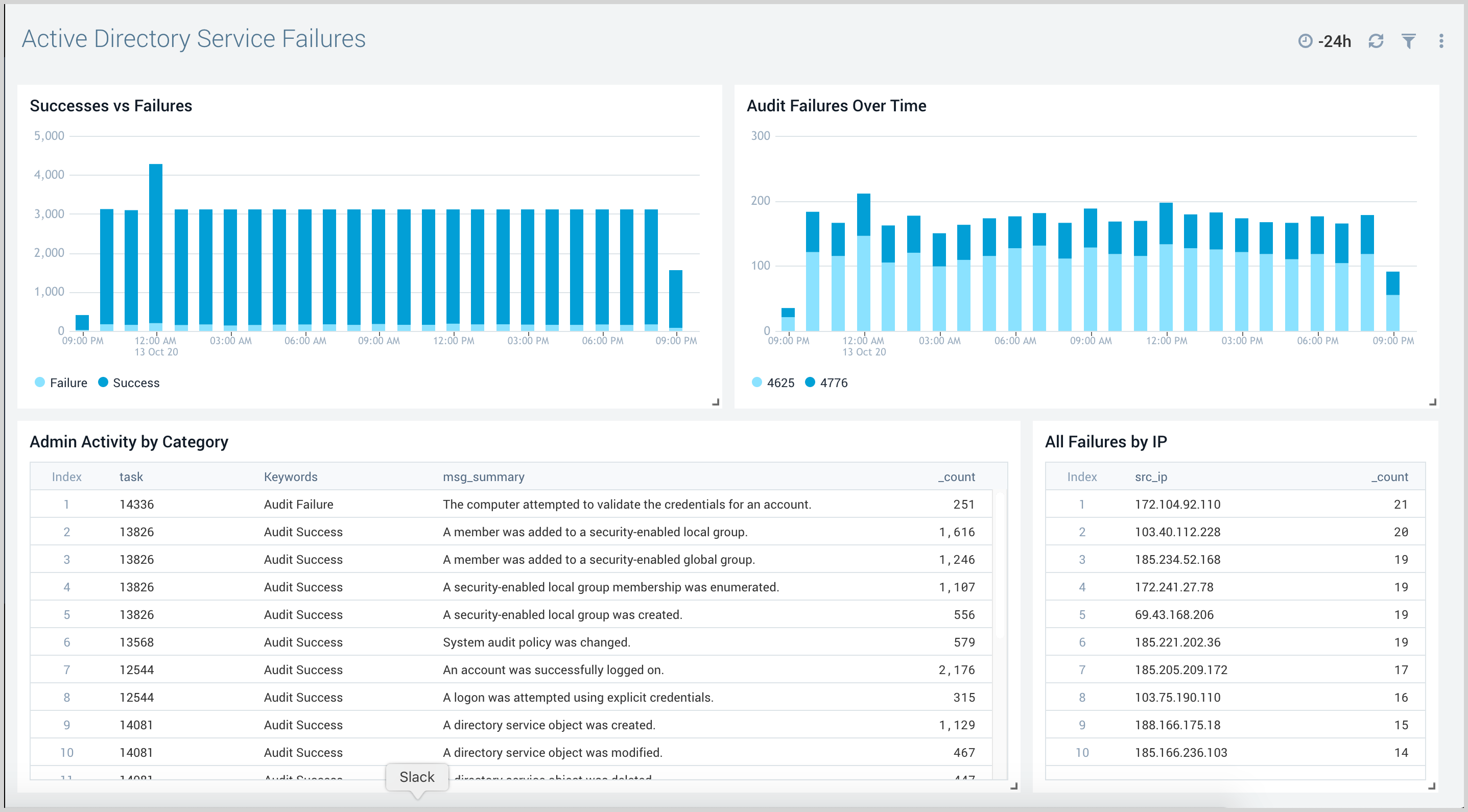Open the more actions kebab menu
Image resolution: width=1468 pixels, height=812 pixels.
point(1442,40)
